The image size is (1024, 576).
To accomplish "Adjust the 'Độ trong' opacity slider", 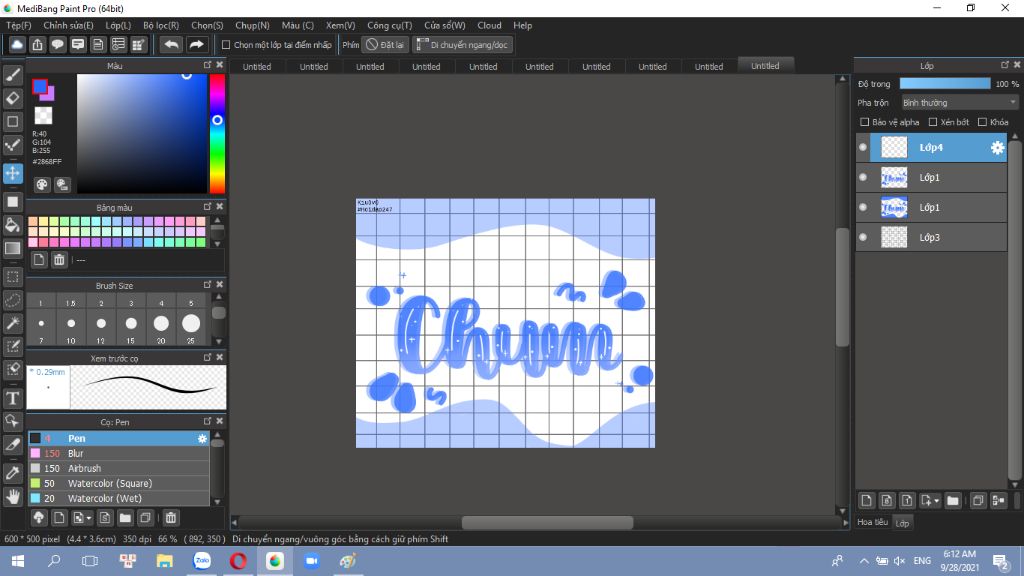I will click(944, 84).
